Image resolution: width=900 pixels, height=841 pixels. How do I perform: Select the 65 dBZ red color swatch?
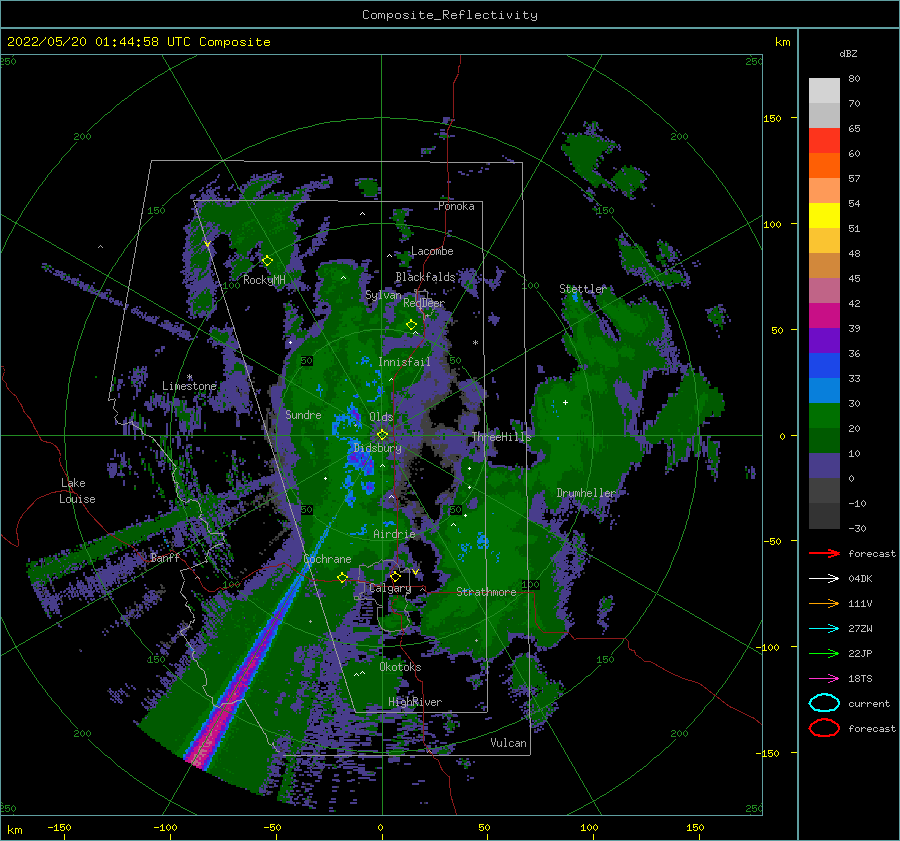[824, 140]
